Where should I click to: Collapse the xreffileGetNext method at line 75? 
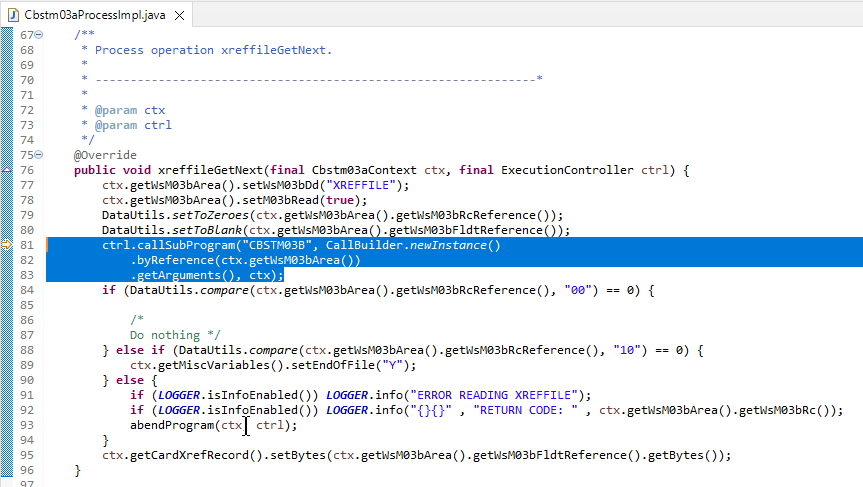point(38,155)
